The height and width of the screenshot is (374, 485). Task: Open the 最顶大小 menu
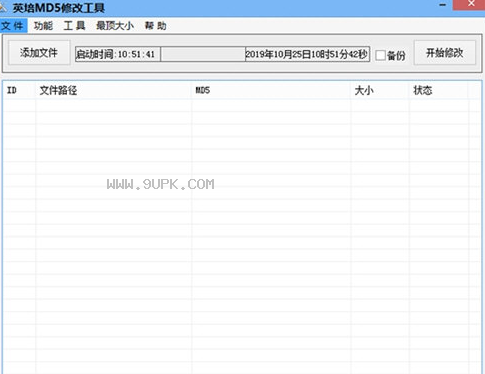[x=115, y=26]
